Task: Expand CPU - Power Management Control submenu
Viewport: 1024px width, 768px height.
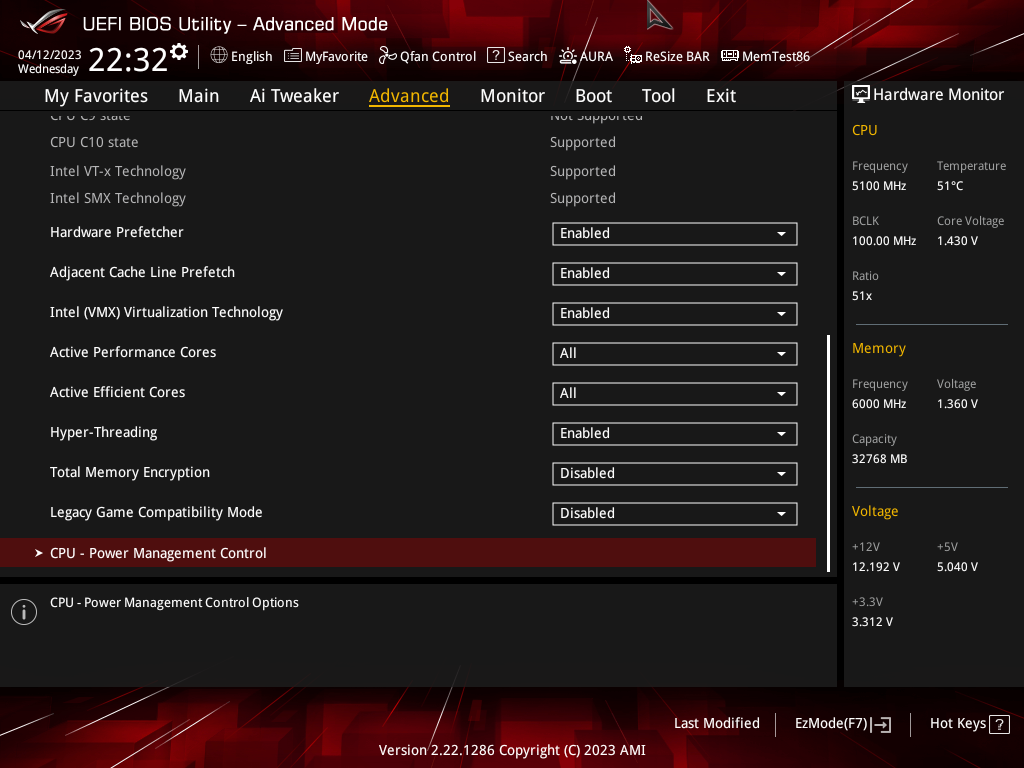Action: click(408, 553)
